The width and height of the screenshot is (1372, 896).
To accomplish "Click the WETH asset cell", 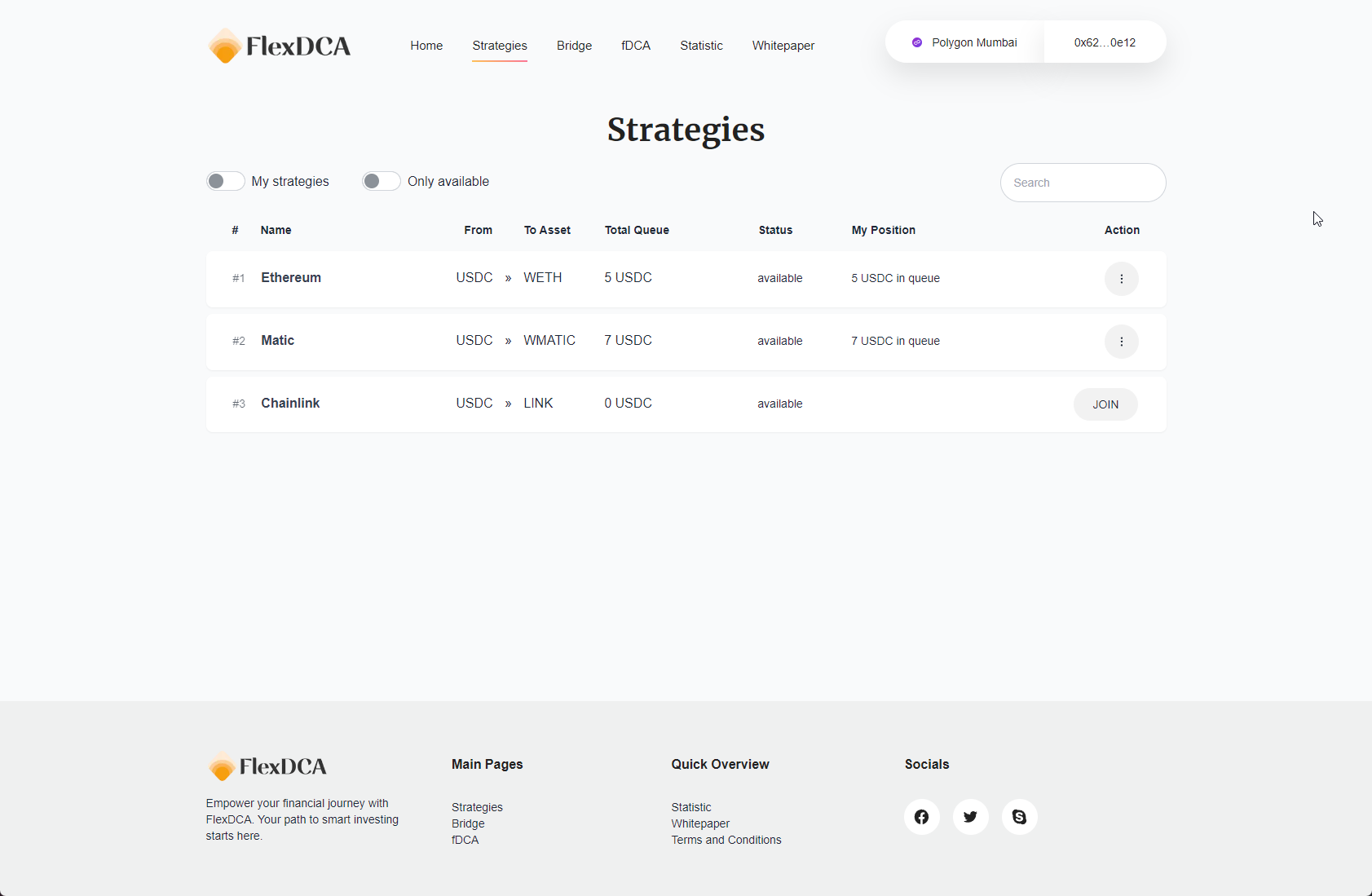I will click(542, 277).
